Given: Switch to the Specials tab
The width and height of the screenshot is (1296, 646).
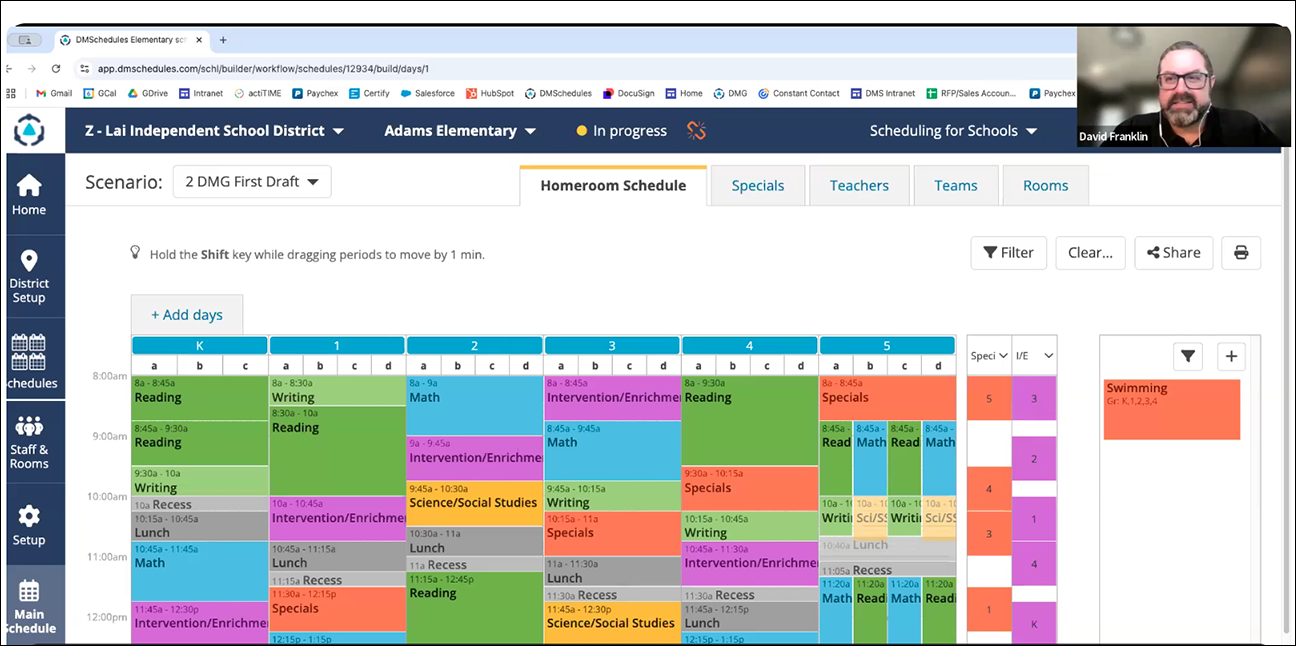Looking at the screenshot, I should [757, 186].
